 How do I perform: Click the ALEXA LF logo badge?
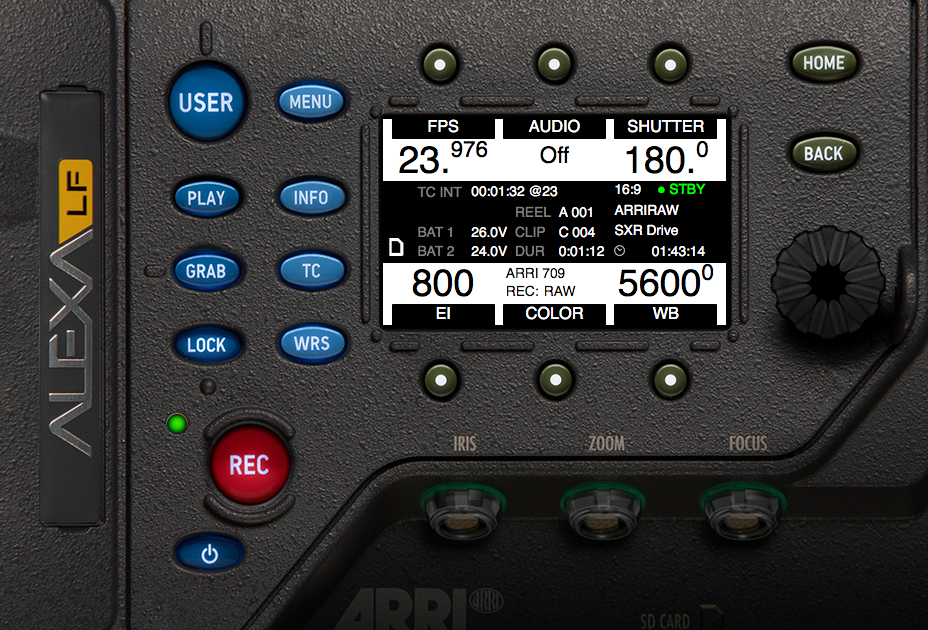(x=70, y=307)
